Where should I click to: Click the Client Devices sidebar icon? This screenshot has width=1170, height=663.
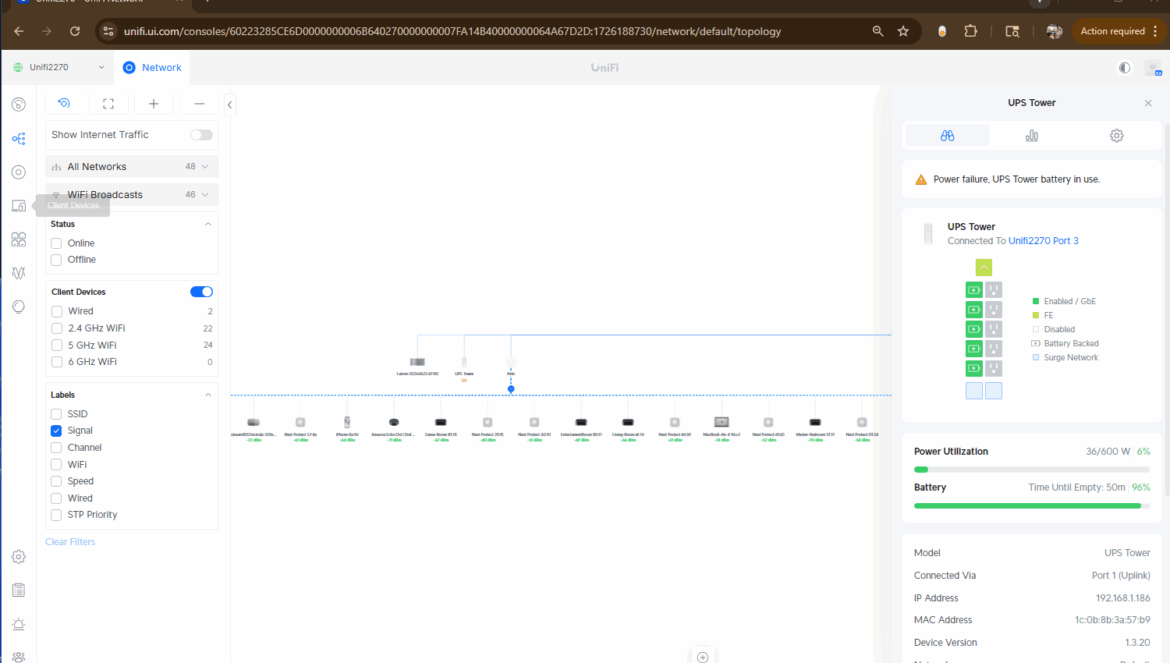(x=18, y=206)
